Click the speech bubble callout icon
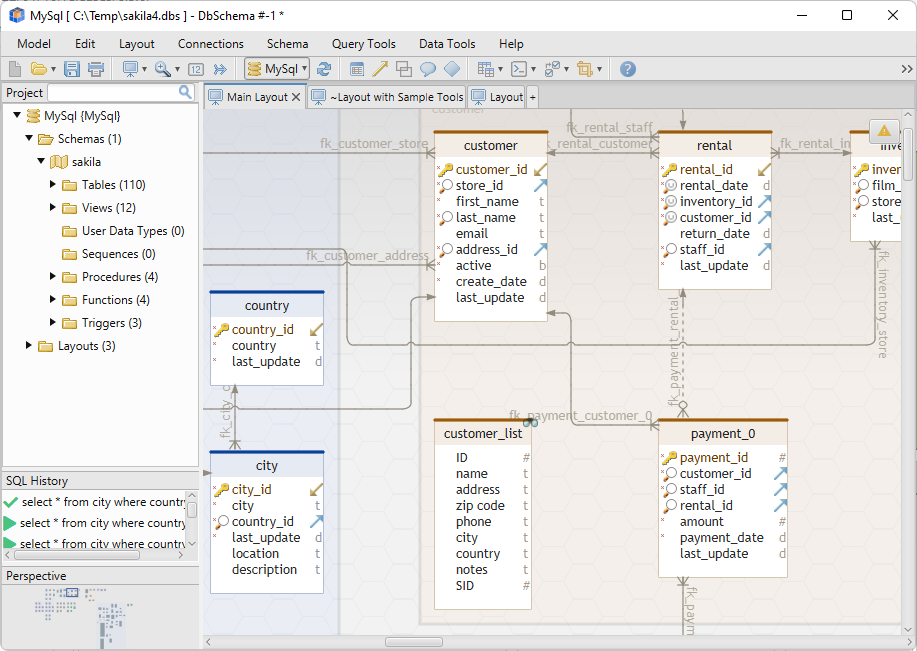The image size is (917, 651). pos(428,69)
